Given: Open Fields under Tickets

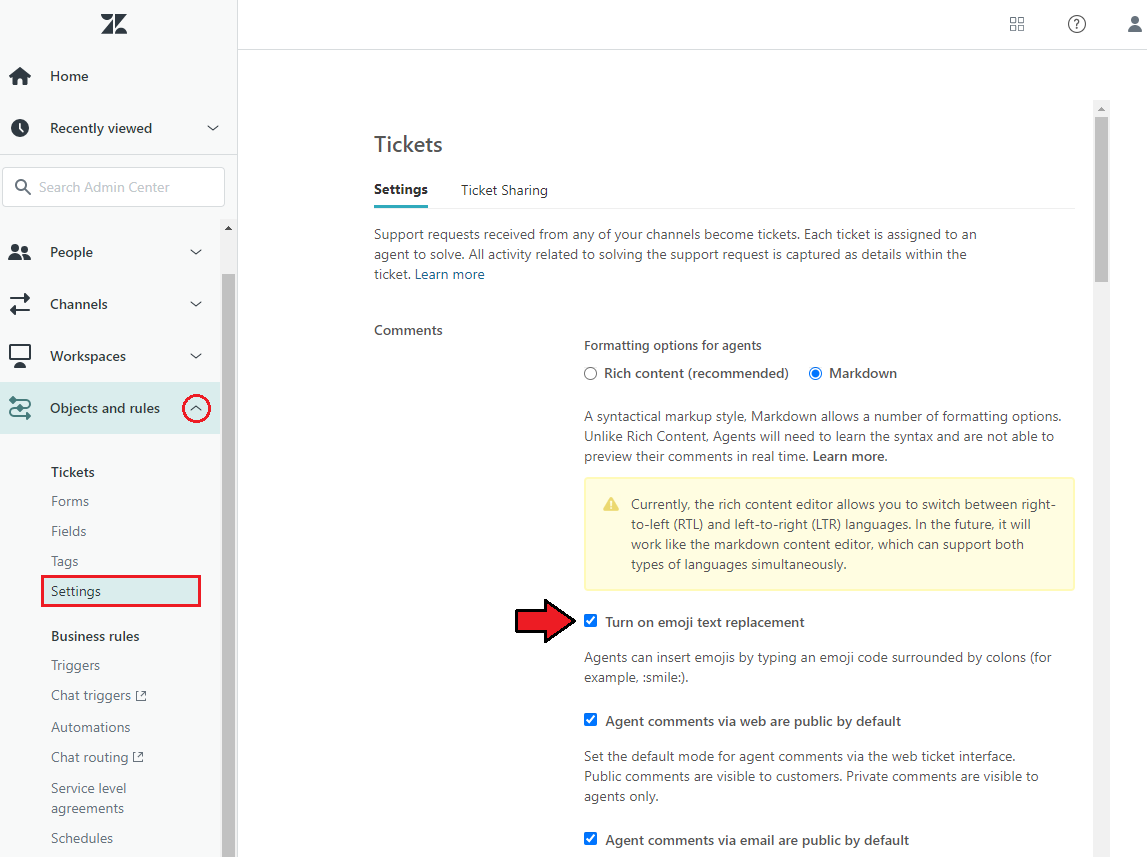Looking at the screenshot, I should click(x=69, y=532).
